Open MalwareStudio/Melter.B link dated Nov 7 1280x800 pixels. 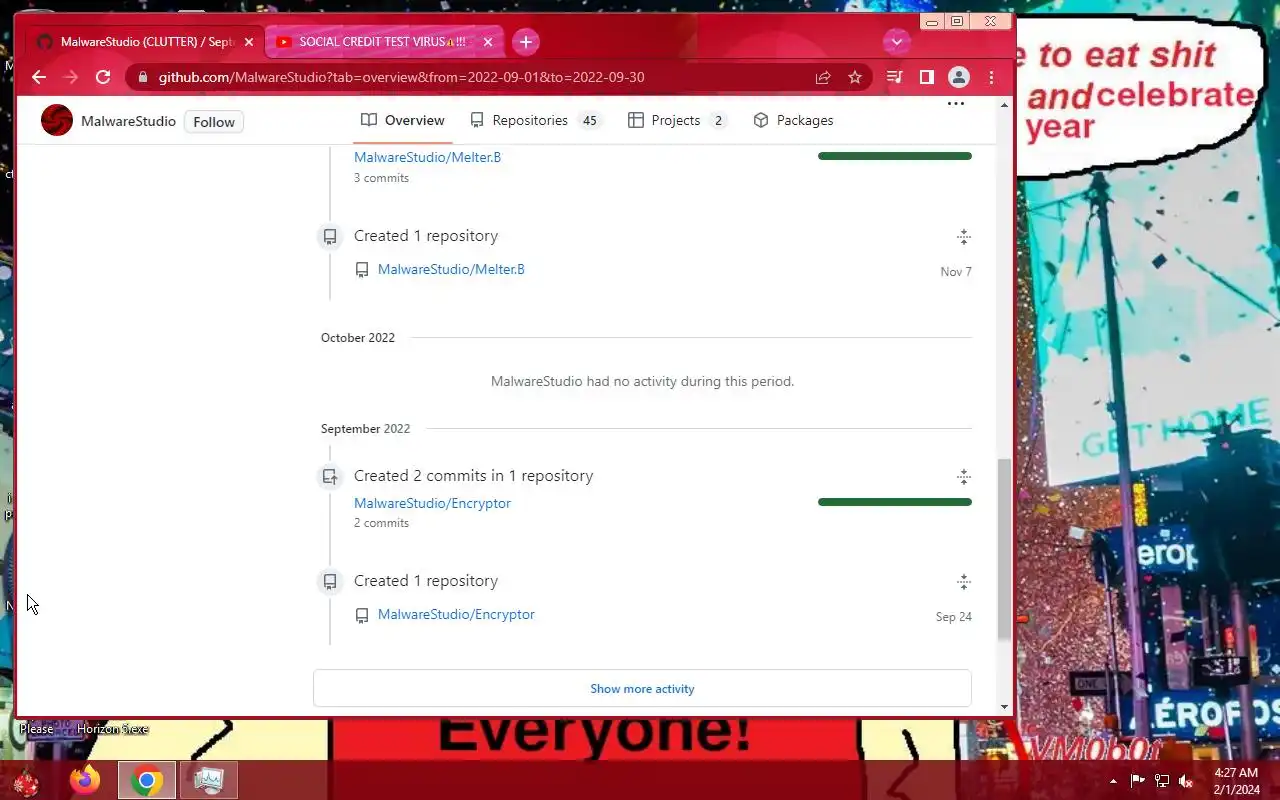[x=451, y=269]
